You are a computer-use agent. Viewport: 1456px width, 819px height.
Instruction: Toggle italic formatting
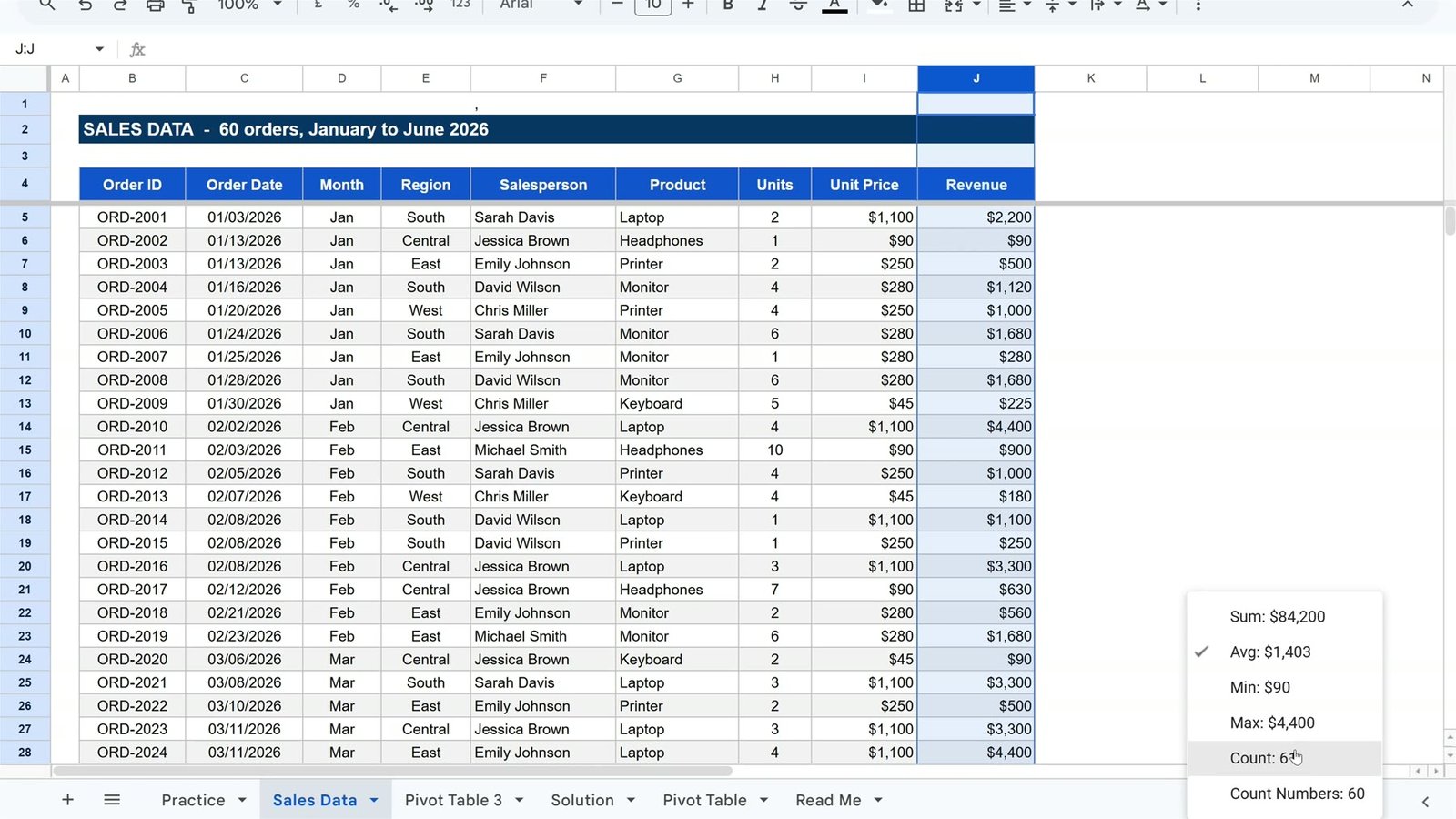763,5
